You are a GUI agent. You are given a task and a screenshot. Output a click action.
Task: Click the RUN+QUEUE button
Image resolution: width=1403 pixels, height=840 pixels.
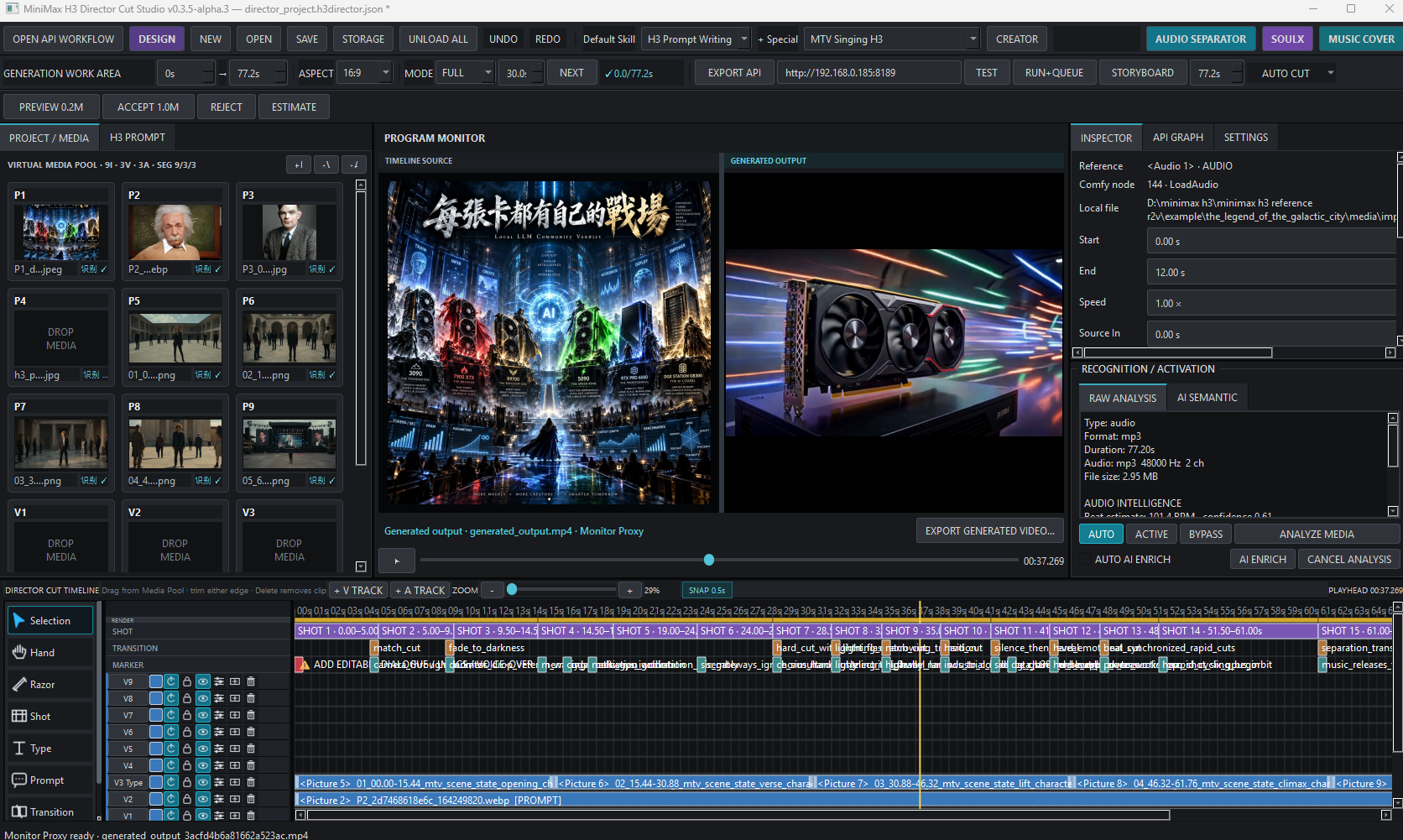(1054, 73)
